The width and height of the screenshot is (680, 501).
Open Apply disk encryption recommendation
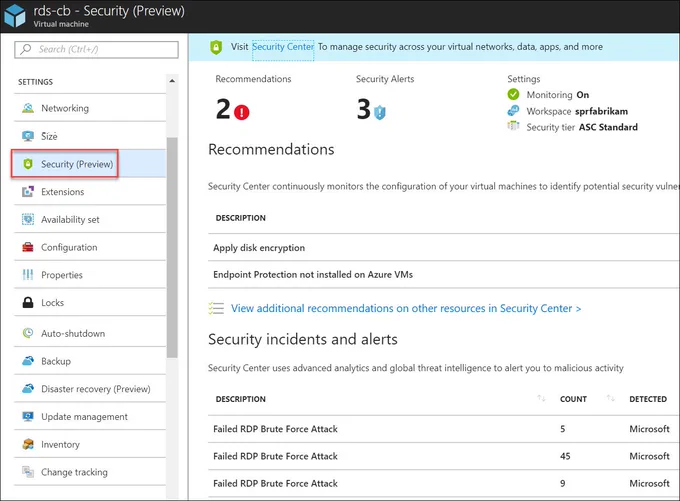coord(444,248)
